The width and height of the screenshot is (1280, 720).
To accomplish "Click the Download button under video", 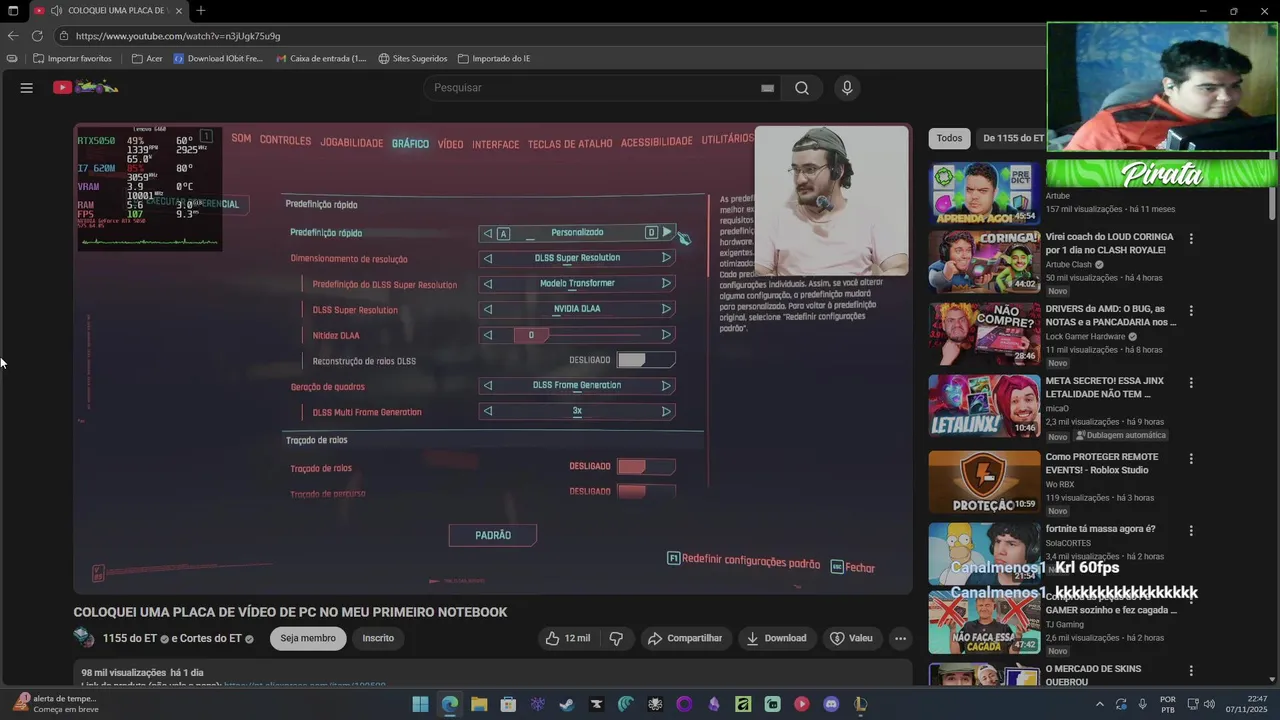I will (776, 638).
